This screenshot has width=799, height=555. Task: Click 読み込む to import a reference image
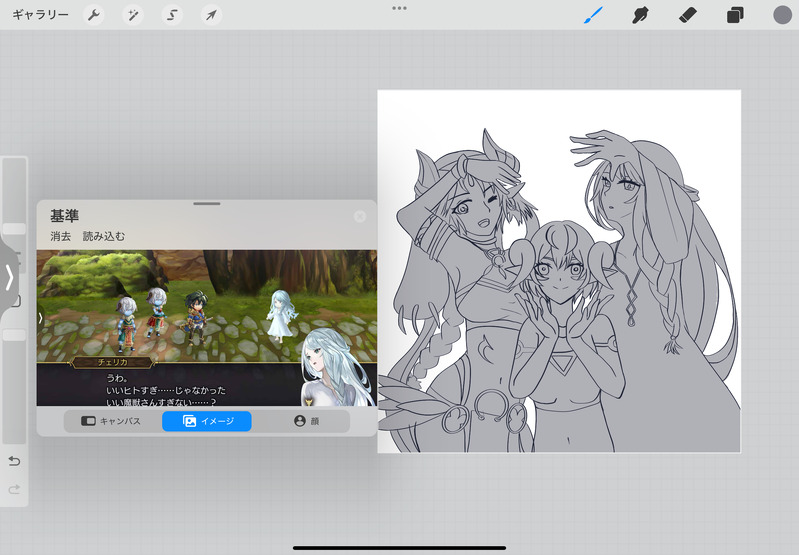pyautogui.click(x=104, y=236)
